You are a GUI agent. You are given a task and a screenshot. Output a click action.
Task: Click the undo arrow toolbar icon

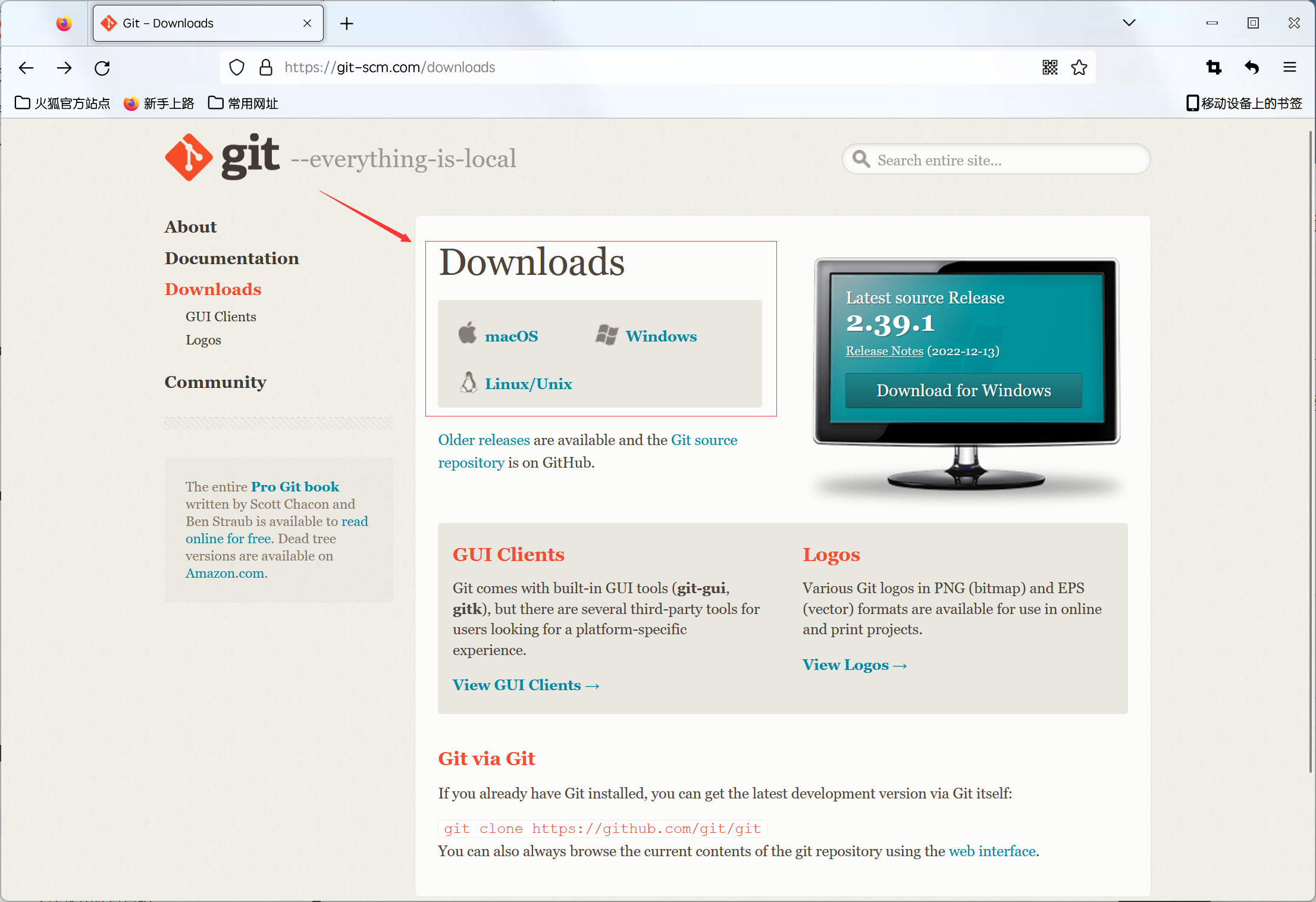point(1252,68)
